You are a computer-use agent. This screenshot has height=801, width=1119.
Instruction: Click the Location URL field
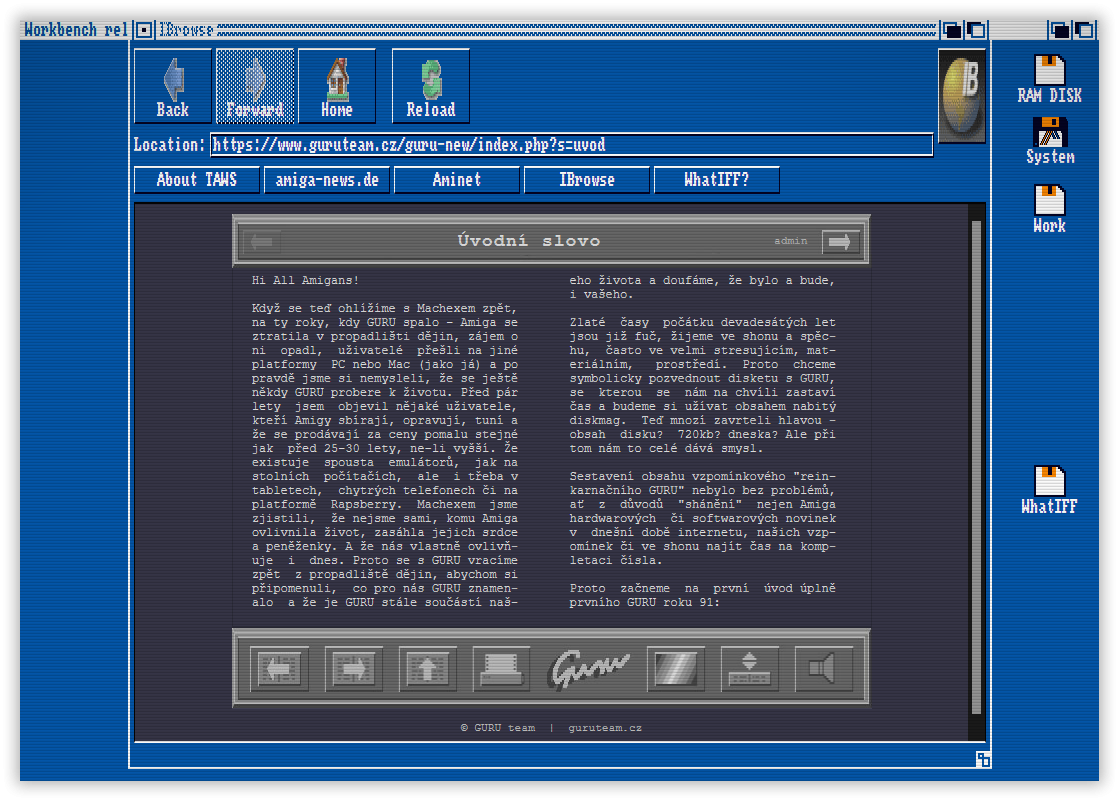tap(572, 145)
